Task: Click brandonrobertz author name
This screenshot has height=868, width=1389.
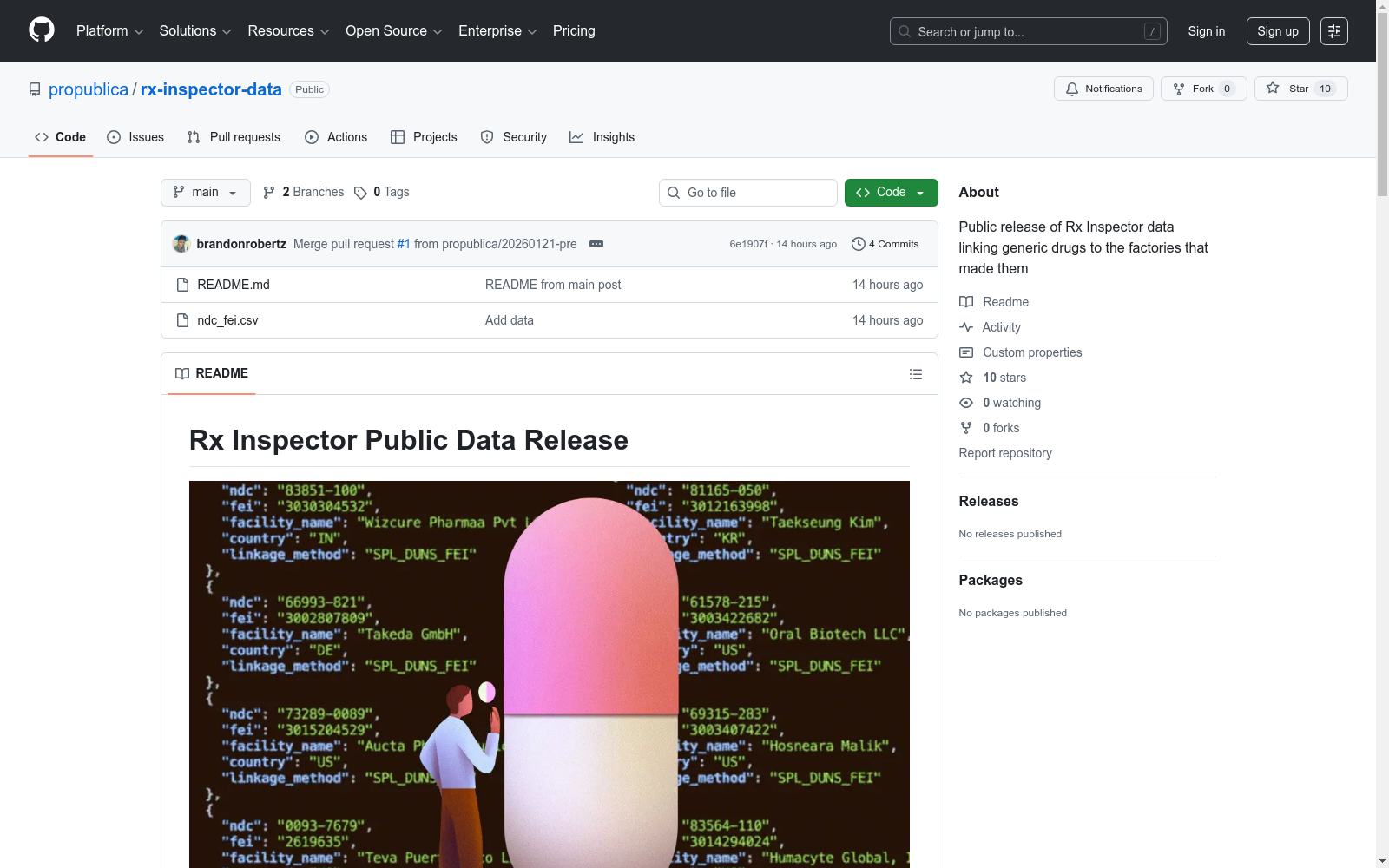Action: click(241, 244)
